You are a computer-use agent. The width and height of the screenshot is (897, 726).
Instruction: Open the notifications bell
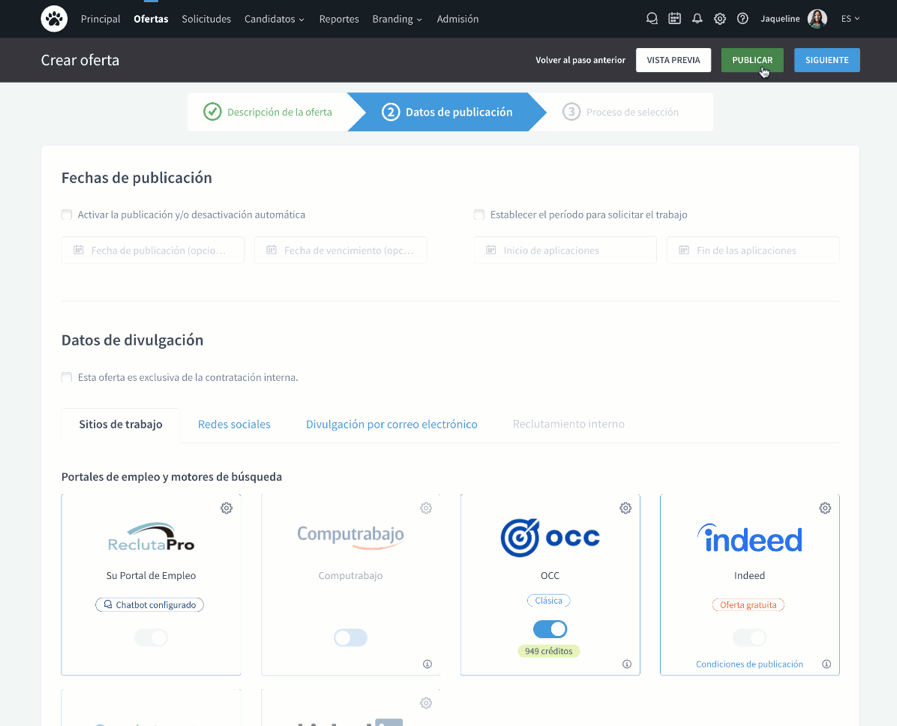pyautogui.click(x=697, y=19)
